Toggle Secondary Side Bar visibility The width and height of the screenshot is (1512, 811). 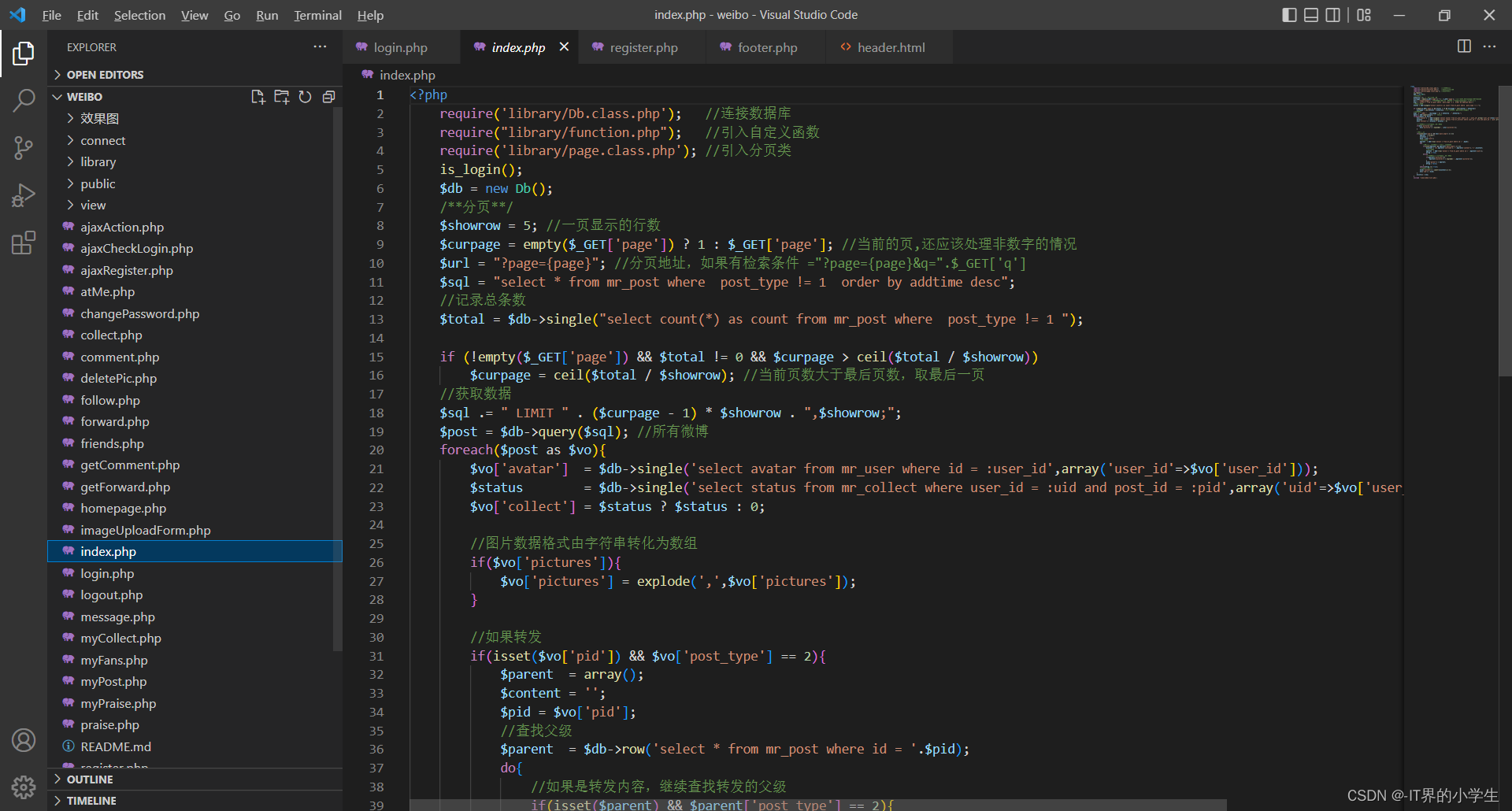(x=1332, y=15)
